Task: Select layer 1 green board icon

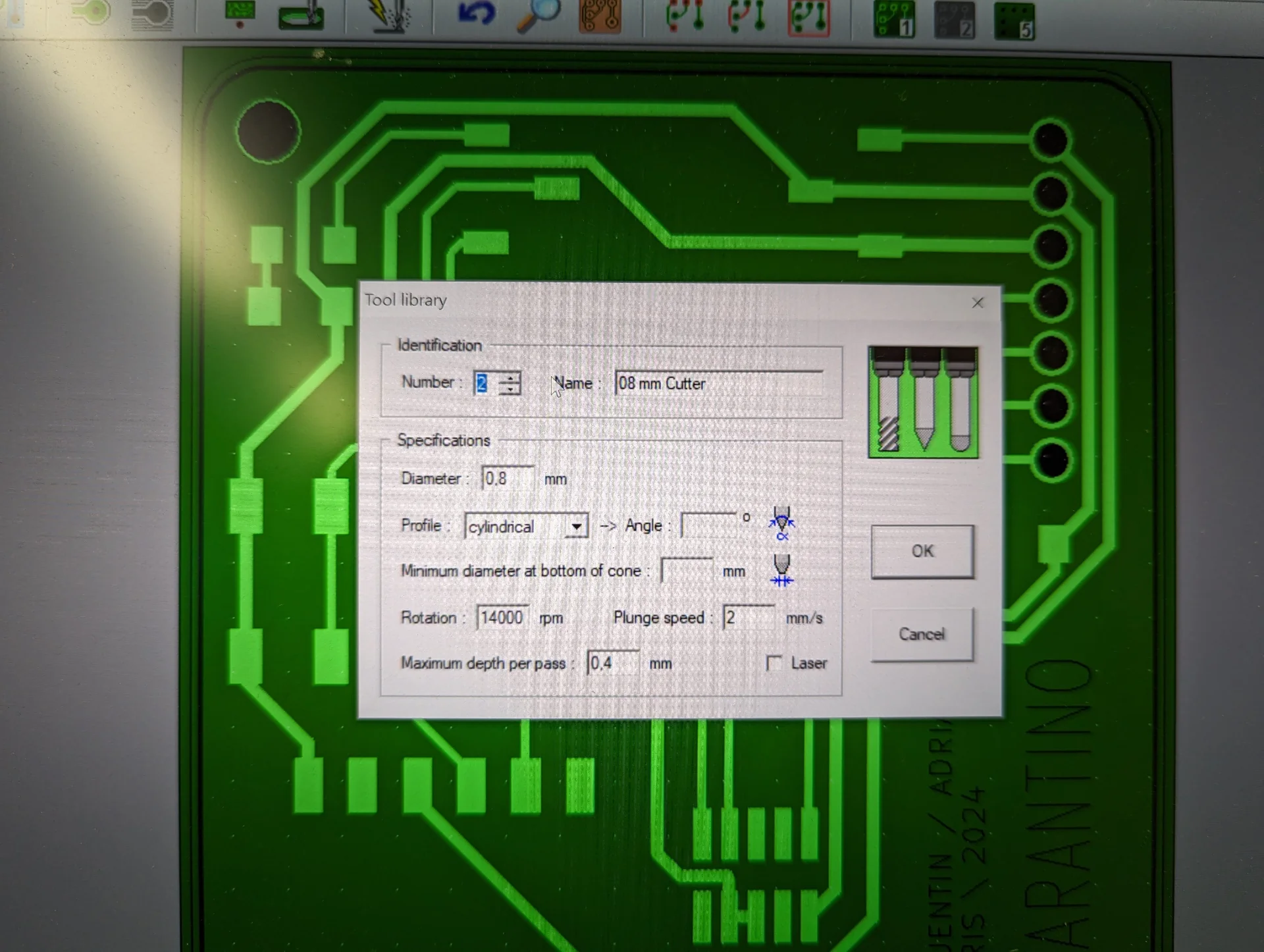Action: (893, 18)
